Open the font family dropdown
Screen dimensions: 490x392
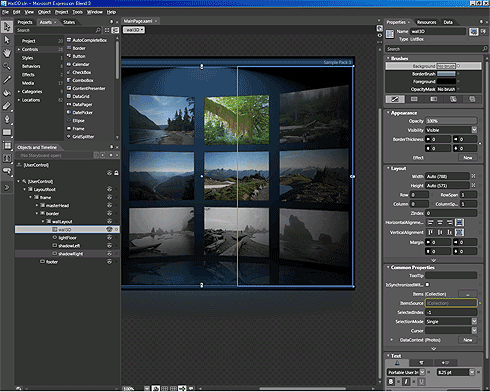(422, 372)
